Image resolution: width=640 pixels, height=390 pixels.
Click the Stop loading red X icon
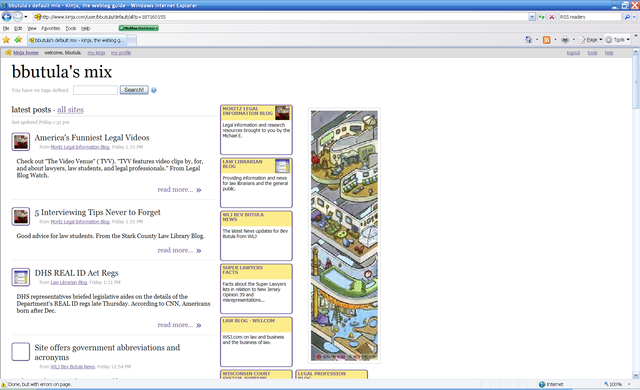551,17
